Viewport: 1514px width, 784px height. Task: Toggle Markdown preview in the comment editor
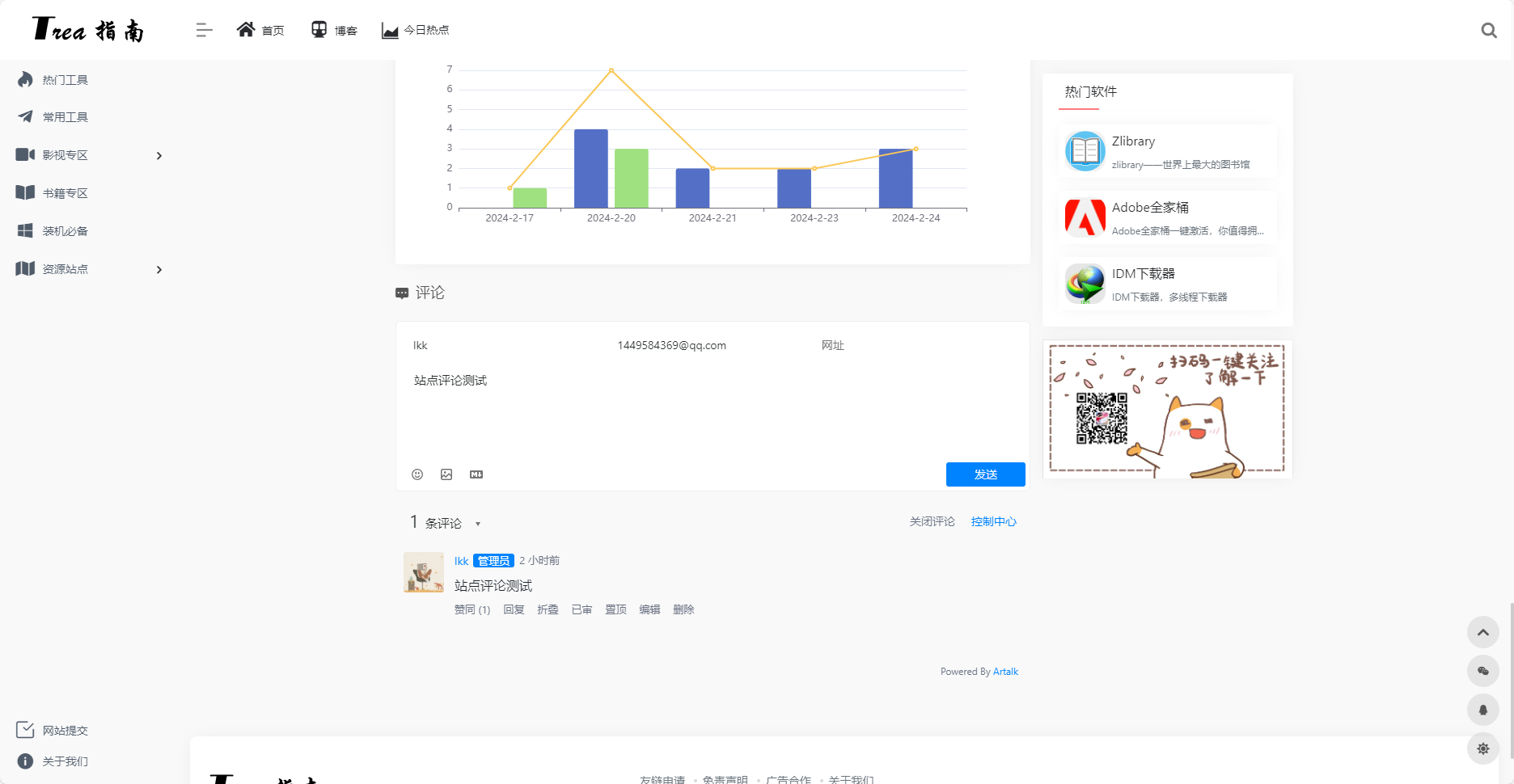(476, 474)
